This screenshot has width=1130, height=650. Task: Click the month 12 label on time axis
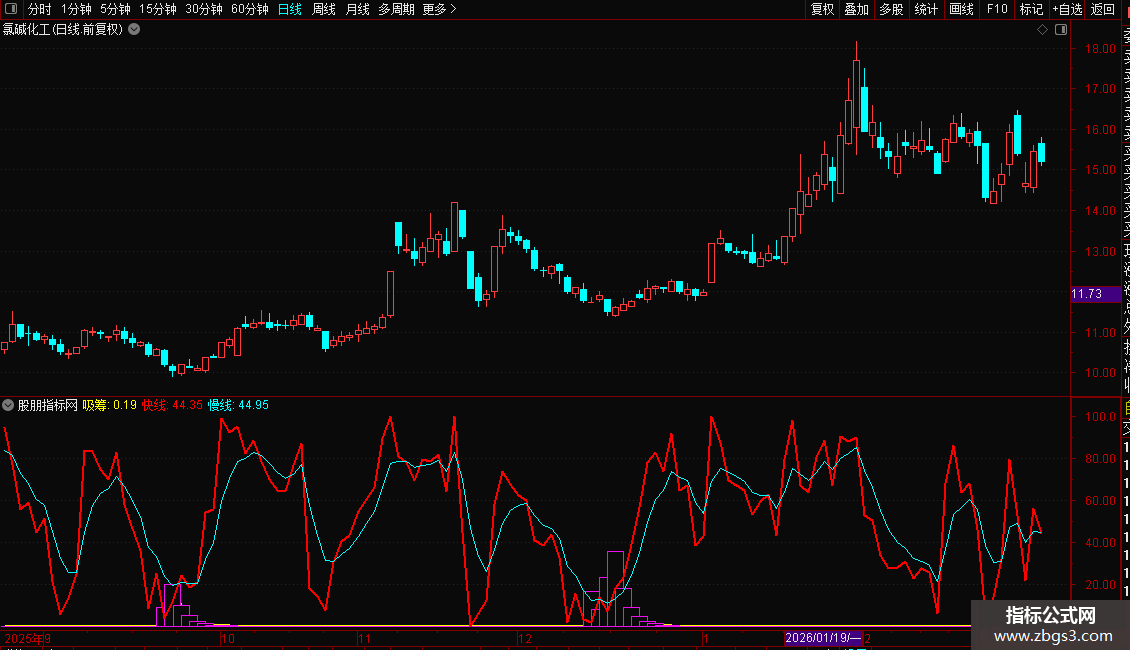pos(525,638)
